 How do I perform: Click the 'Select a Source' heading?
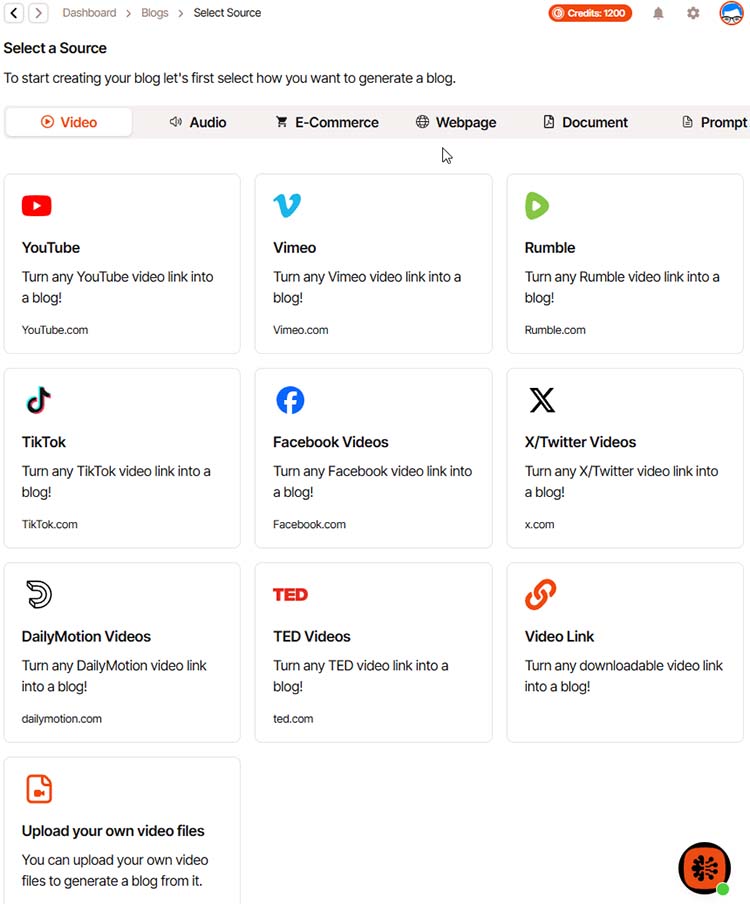click(55, 48)
